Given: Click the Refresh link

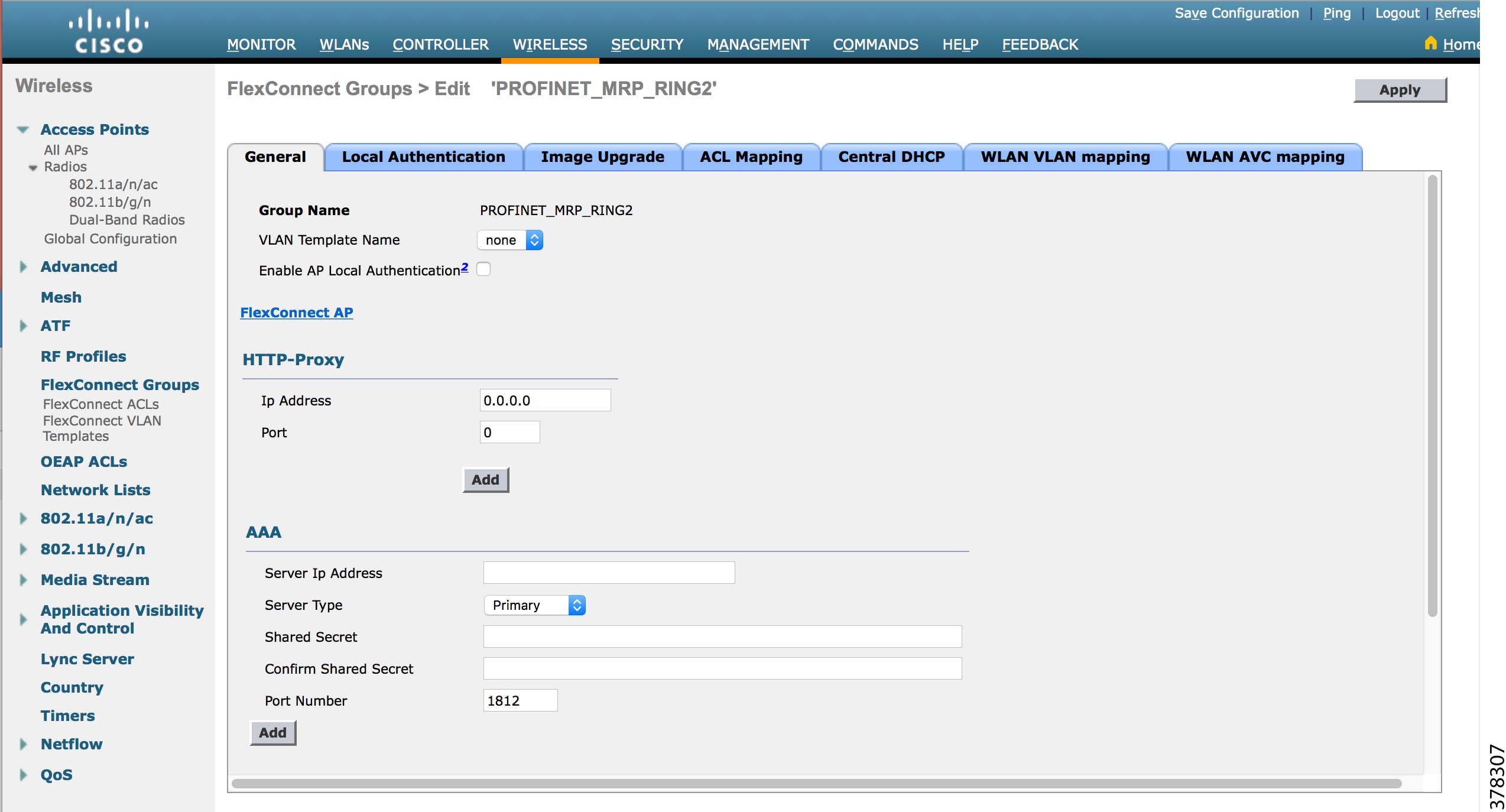Looking at the screenshot, I should coord(1457,13).
